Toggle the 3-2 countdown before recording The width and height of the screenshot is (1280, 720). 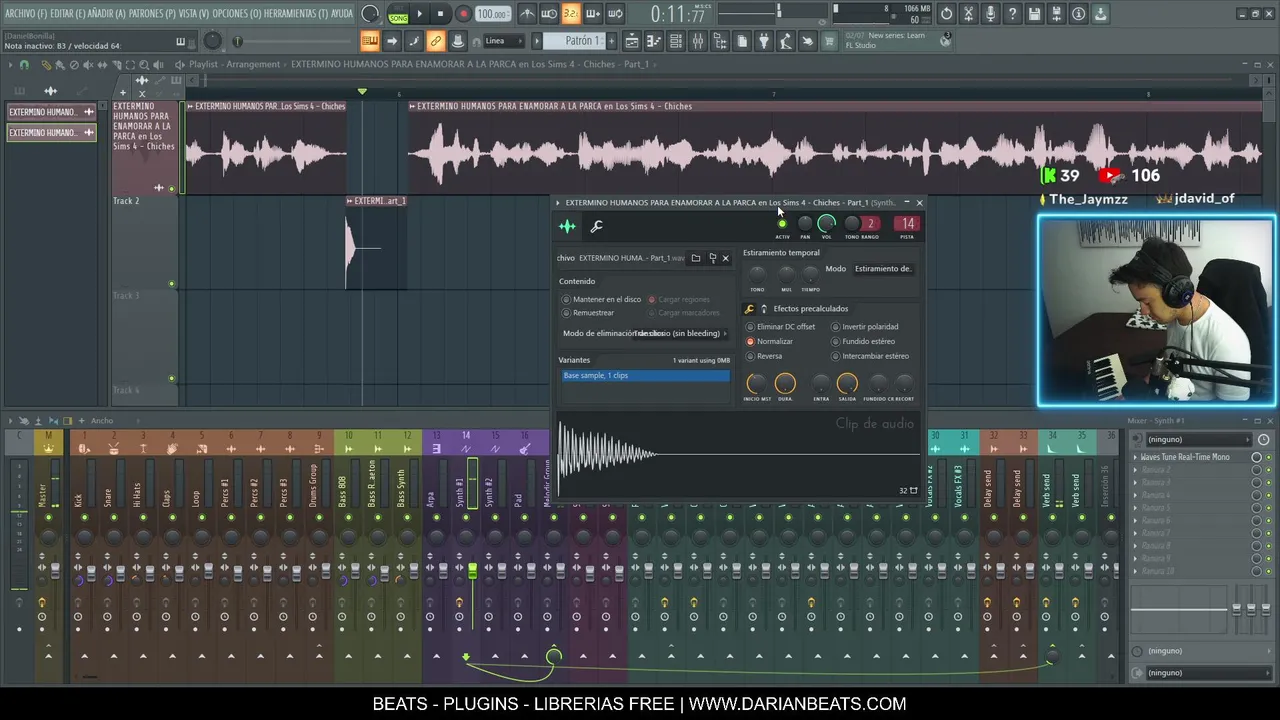pos(571,14)
